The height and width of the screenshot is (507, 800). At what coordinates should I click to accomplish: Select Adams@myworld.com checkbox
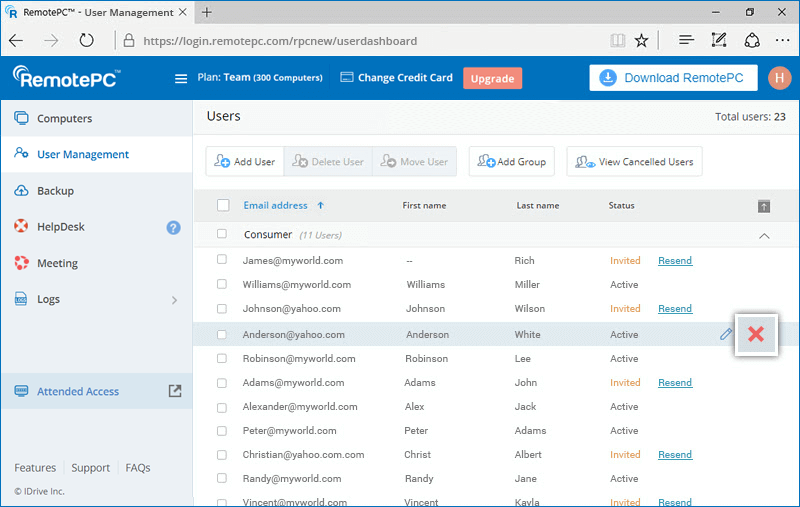221,383
